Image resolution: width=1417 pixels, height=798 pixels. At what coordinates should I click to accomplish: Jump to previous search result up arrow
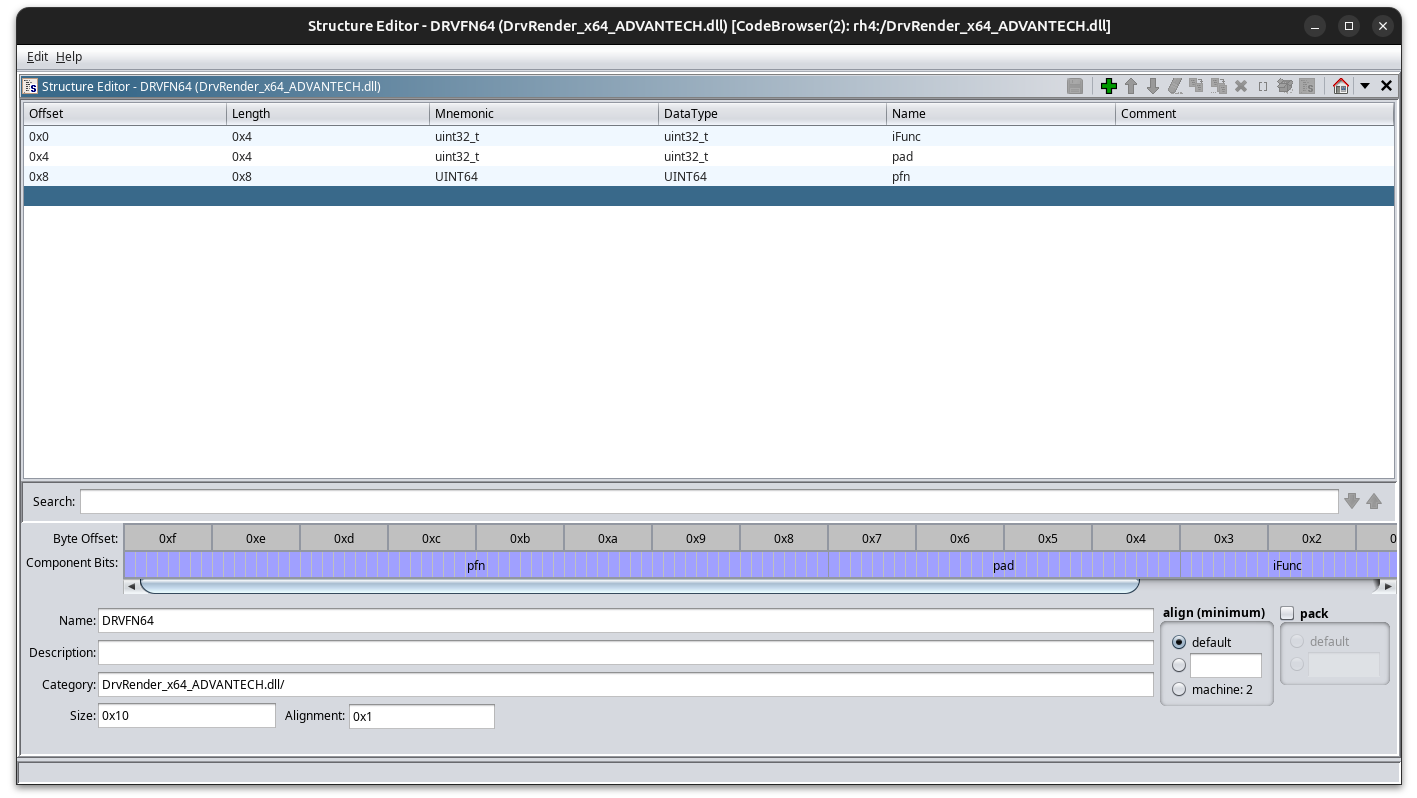tap(1374, 501)
